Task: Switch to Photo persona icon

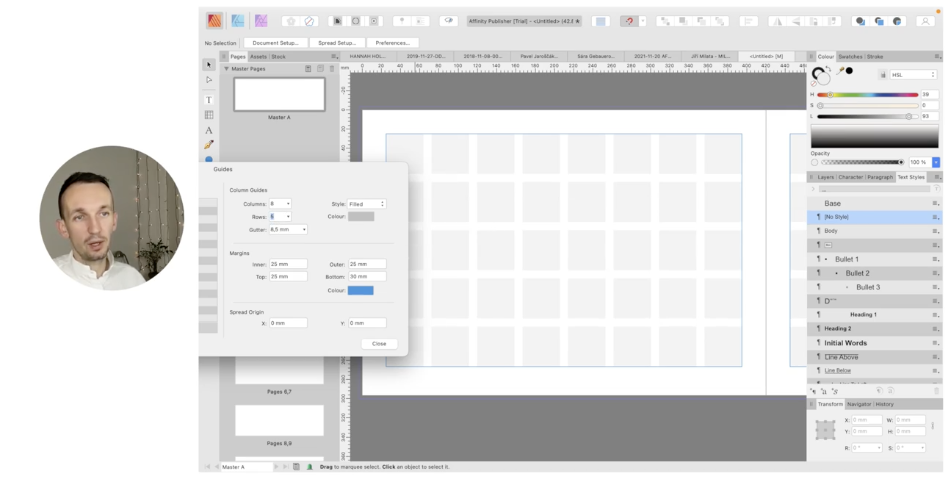Action: click(261, 20)
